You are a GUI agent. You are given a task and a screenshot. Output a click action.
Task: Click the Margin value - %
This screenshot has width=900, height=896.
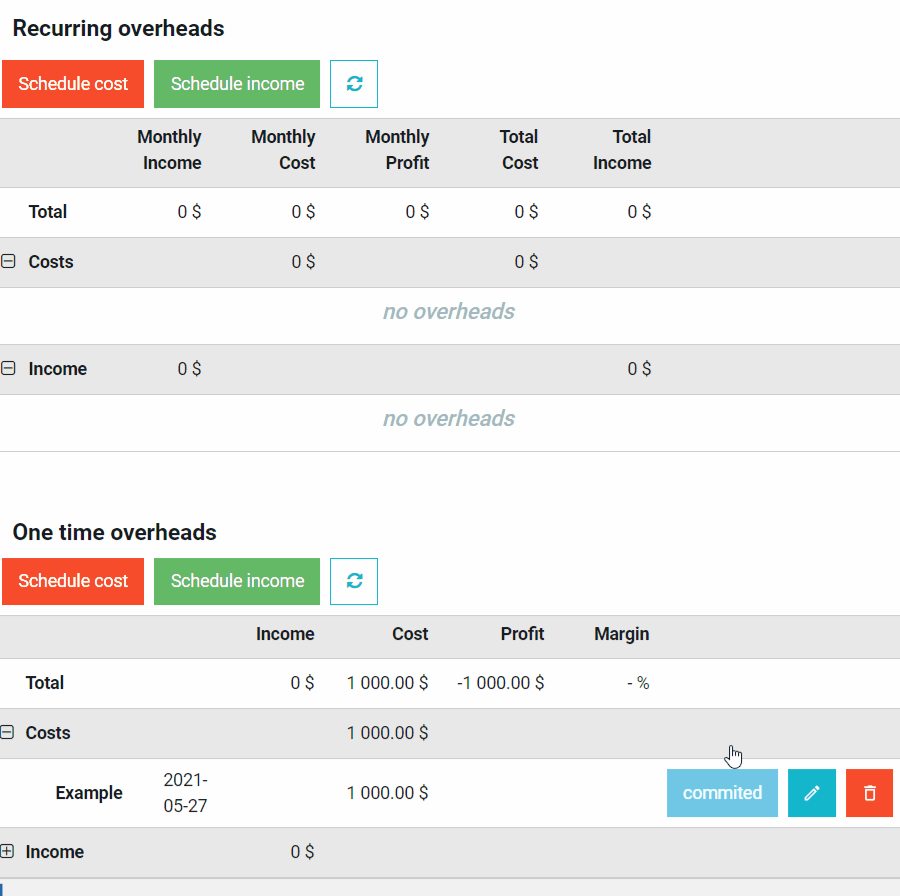638,682
